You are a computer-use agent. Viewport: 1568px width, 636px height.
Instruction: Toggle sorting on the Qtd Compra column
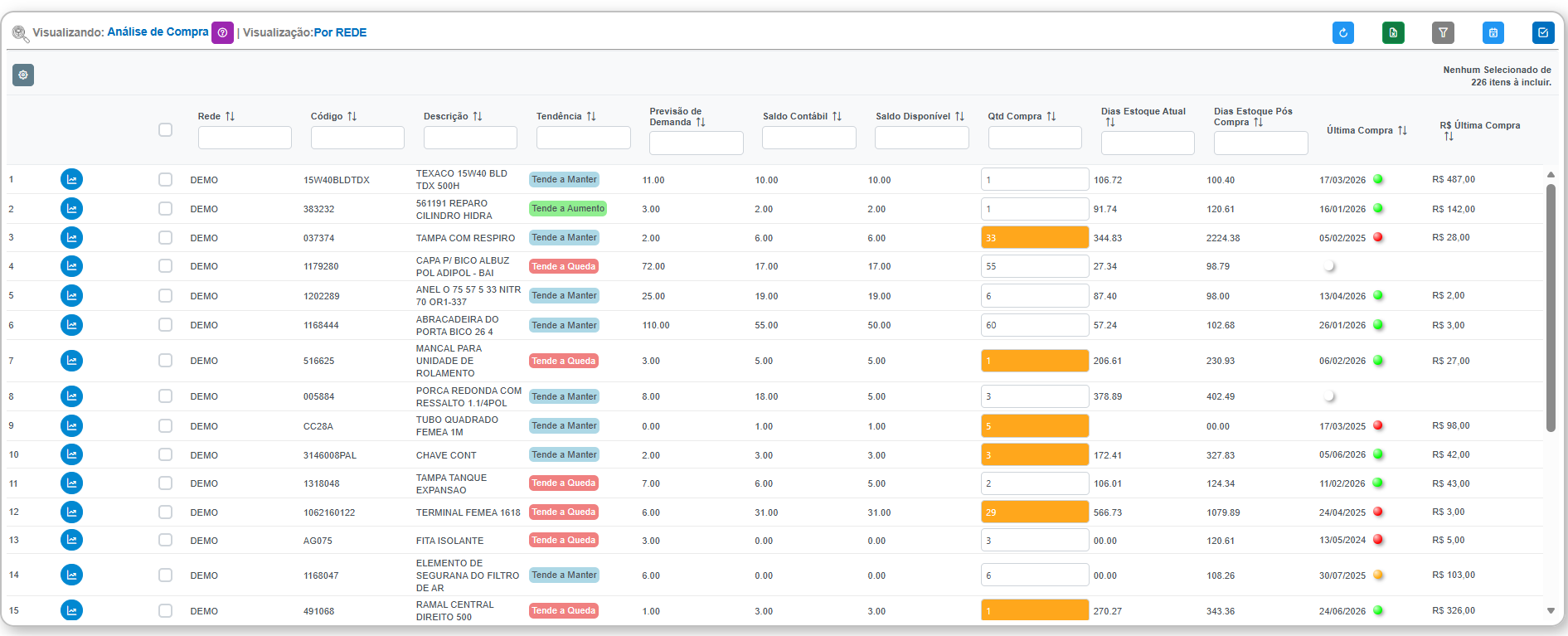point(1051,116)
